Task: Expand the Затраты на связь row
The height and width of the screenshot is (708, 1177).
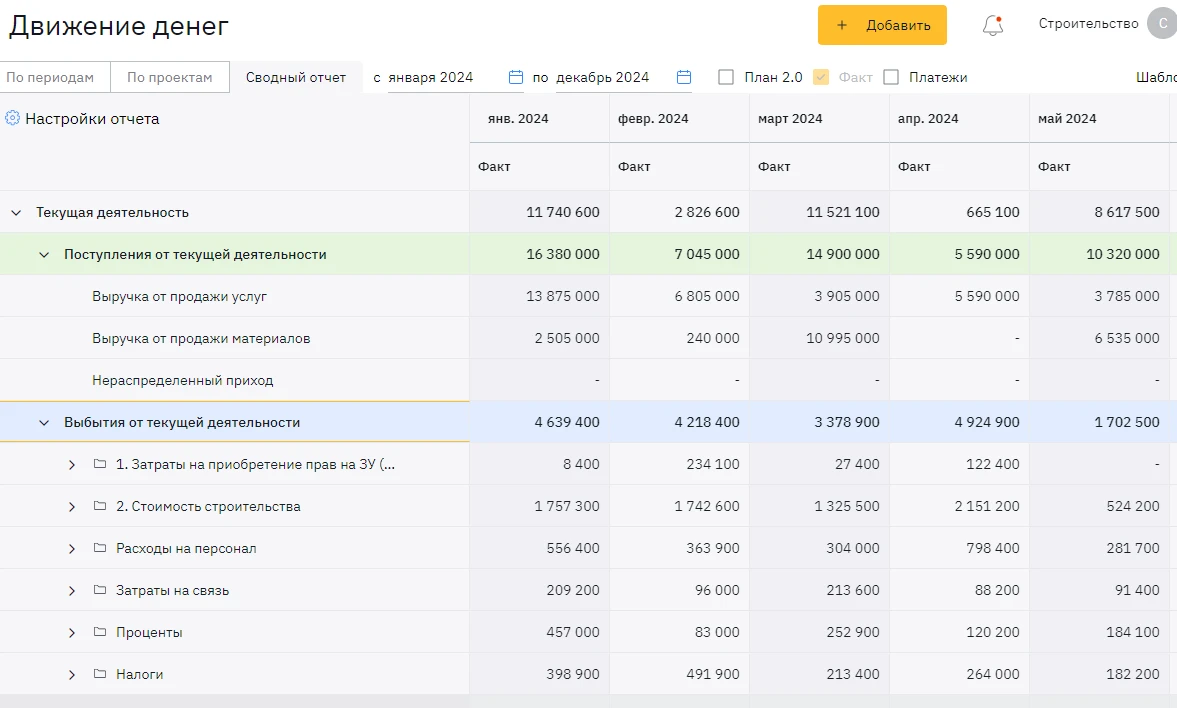Action: pyautogui.click(x=72, y=591)
